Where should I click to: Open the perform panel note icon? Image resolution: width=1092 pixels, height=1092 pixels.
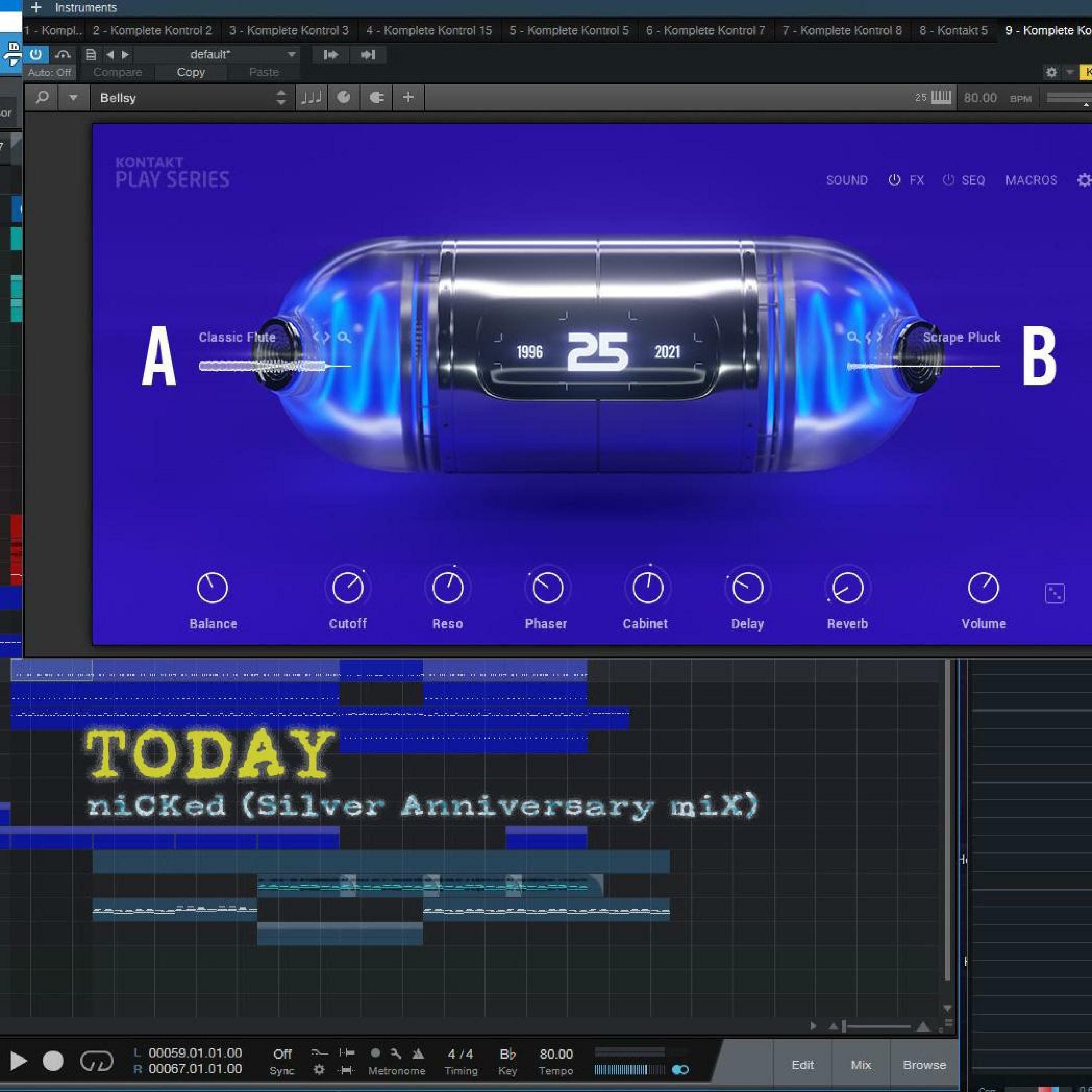(312, 98)
